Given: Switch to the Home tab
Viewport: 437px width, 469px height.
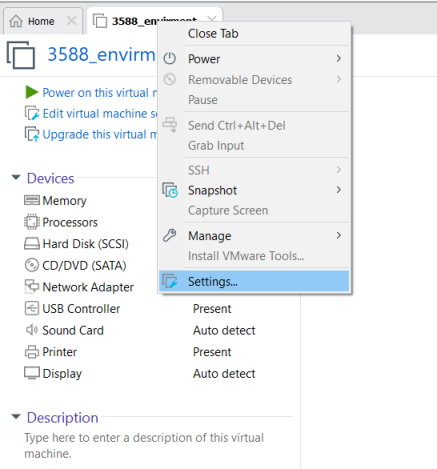Looking at the screenshot, I should click(41, 21).
